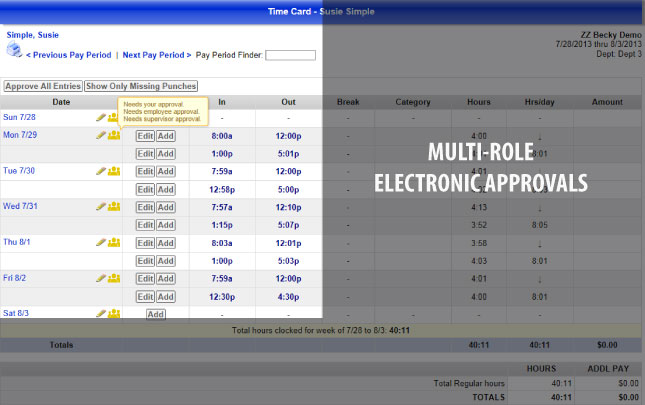Viewport: 645px width, 405px height.
Task: Add a punch to Wed 7/31 1:15p row
Action: click(165, 225)
